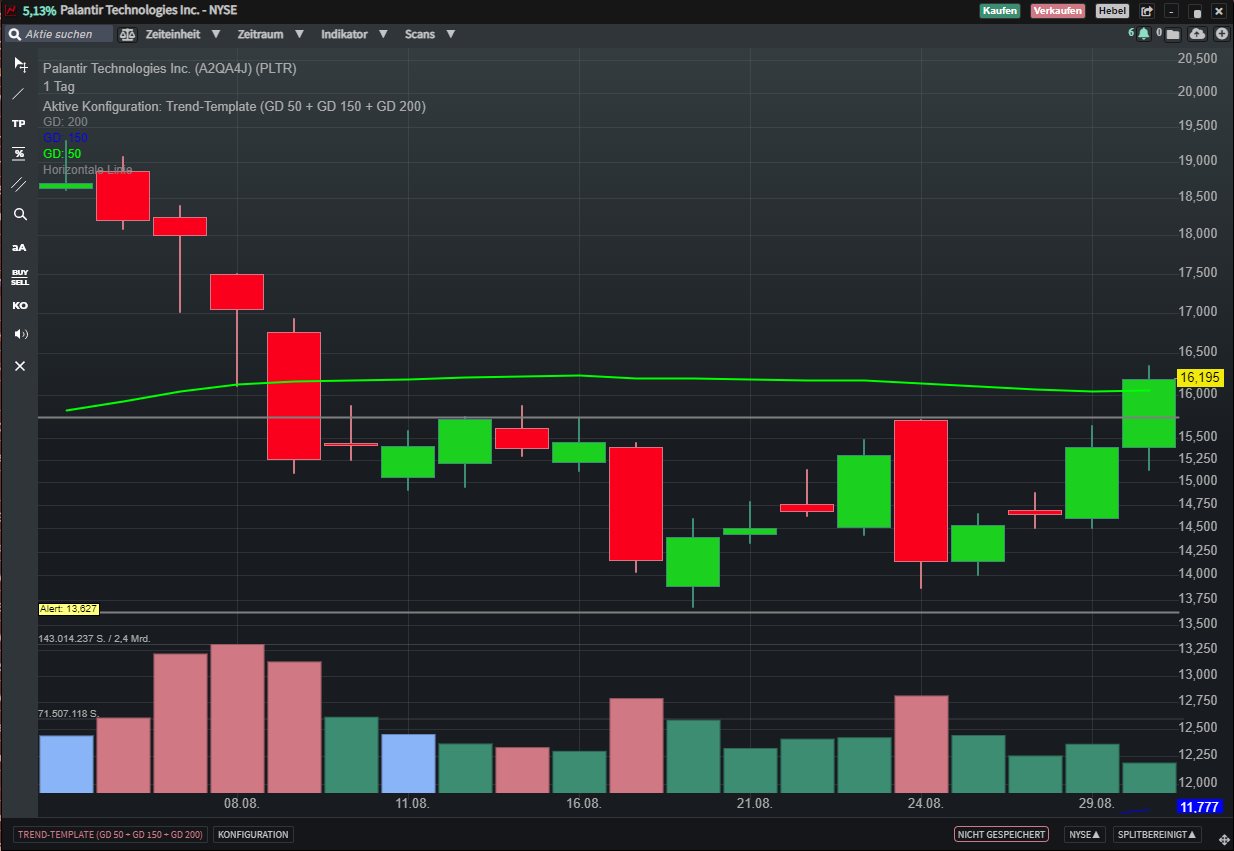The height and width of the screenshot is (851, 1234).
Task: Click the red chart app icon in the title bar
Action: click(x=11, y=10)
